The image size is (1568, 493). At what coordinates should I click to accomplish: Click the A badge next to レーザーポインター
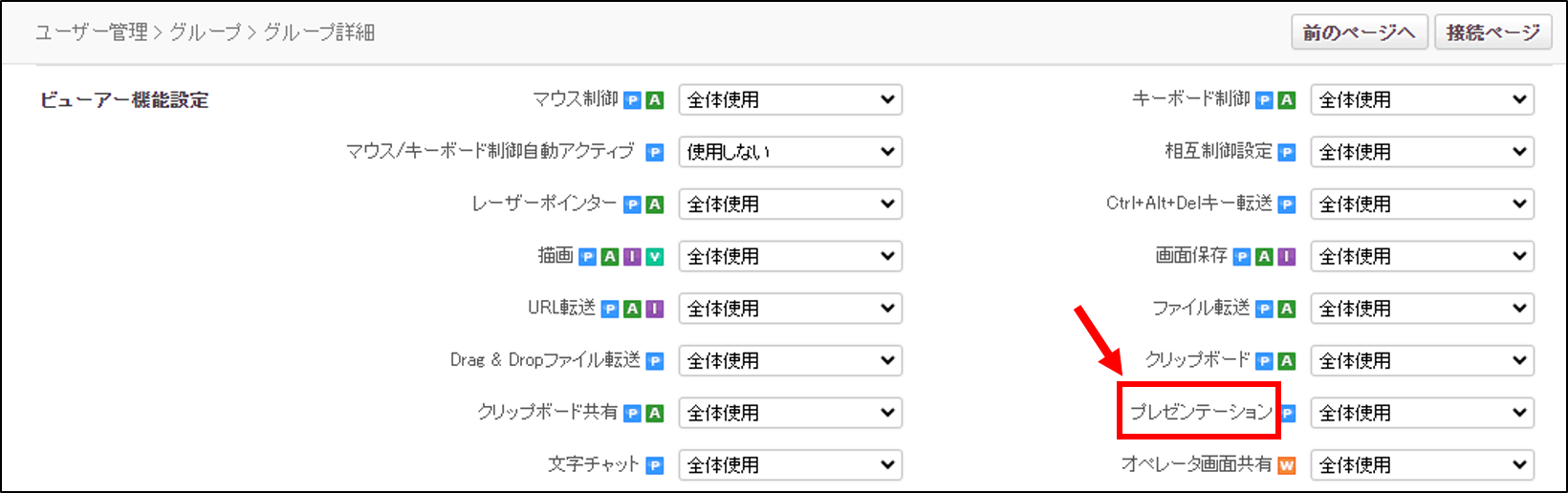(x=655, y=204)
